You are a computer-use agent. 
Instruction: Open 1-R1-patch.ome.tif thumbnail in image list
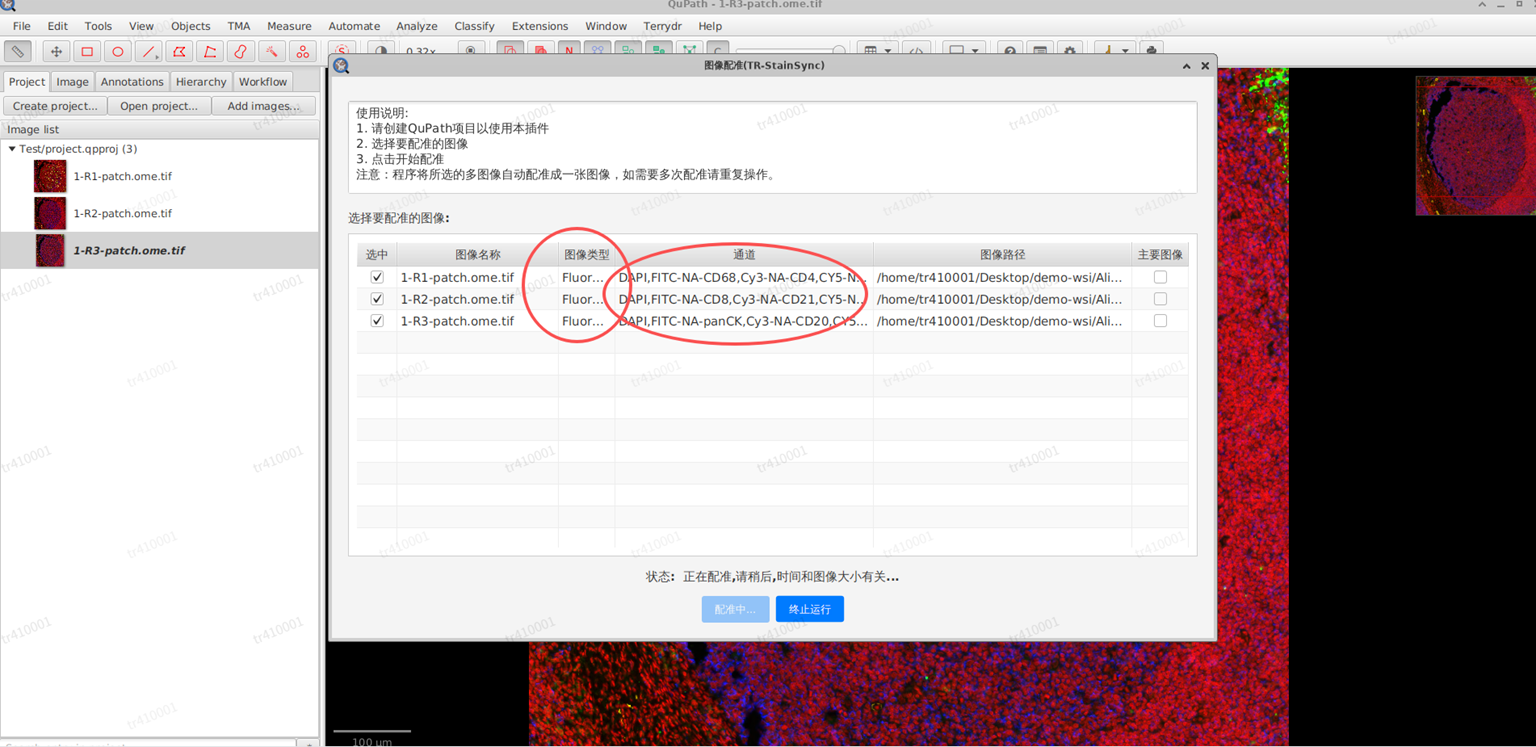(50, 176)
